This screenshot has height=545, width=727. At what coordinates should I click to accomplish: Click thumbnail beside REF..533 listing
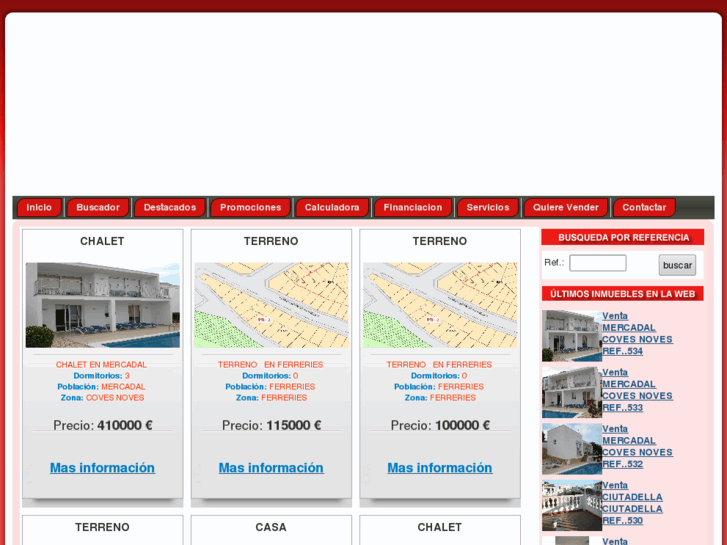coord(572,392)
